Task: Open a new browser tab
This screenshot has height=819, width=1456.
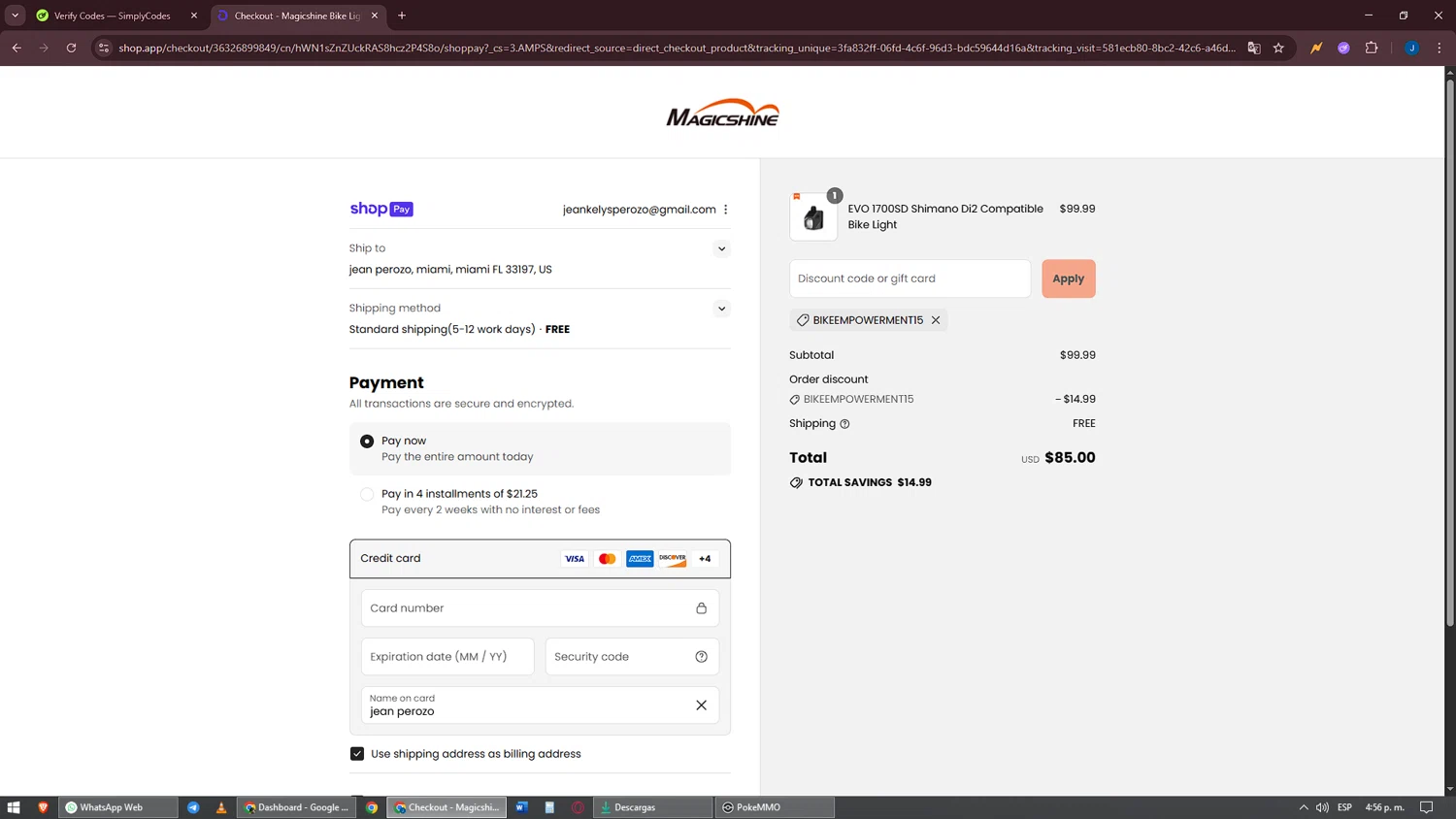Action: [402, 16]
